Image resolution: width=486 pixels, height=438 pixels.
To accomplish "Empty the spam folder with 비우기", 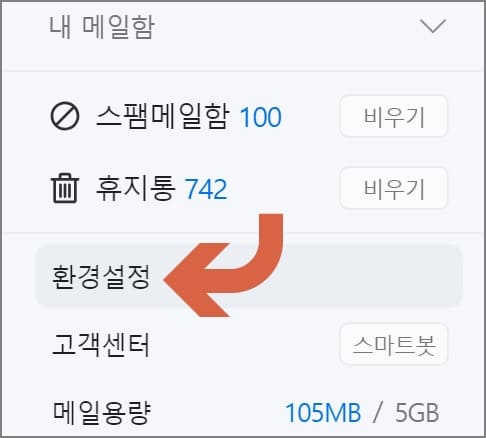I will pyautogui.click(x=394, y=116).
